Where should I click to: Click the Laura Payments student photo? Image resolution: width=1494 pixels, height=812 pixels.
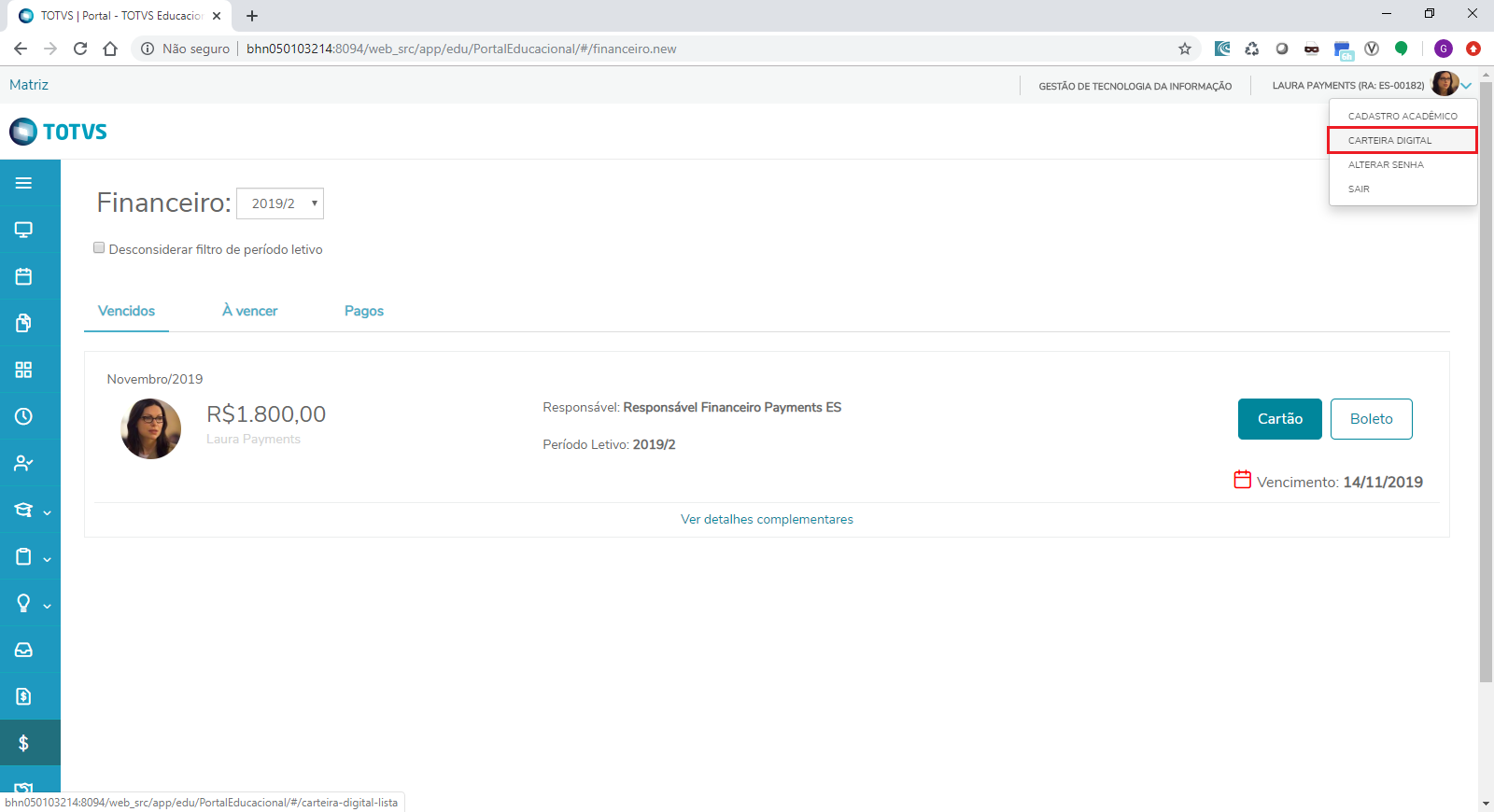(150, 429)
